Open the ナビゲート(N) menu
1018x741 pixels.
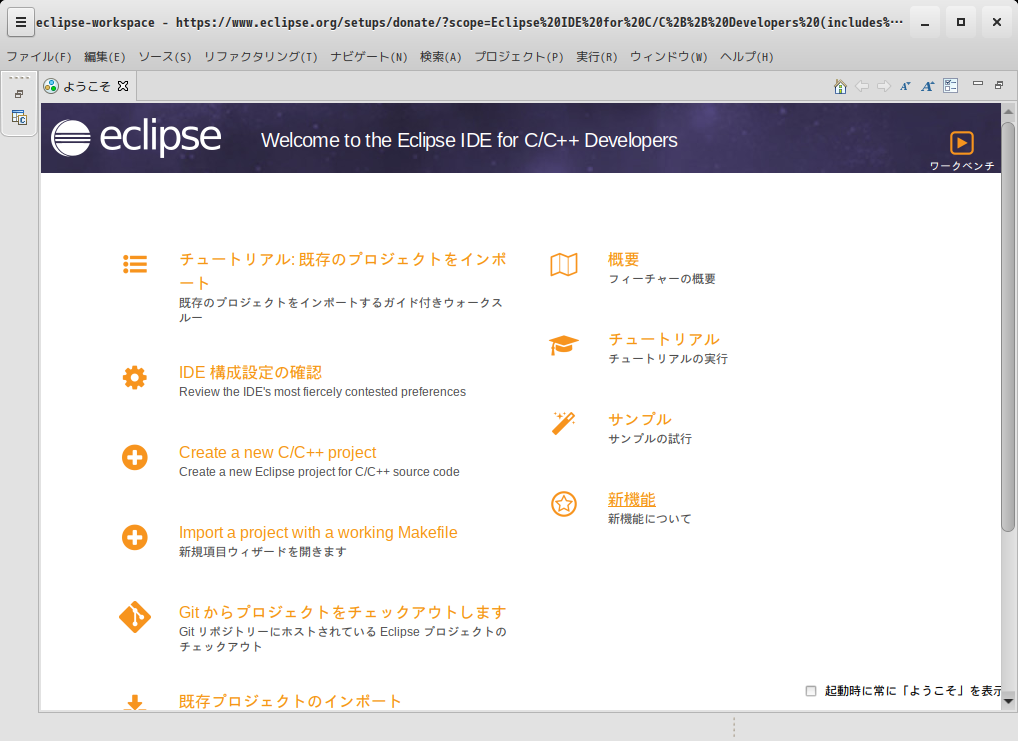tap(369, 57)
